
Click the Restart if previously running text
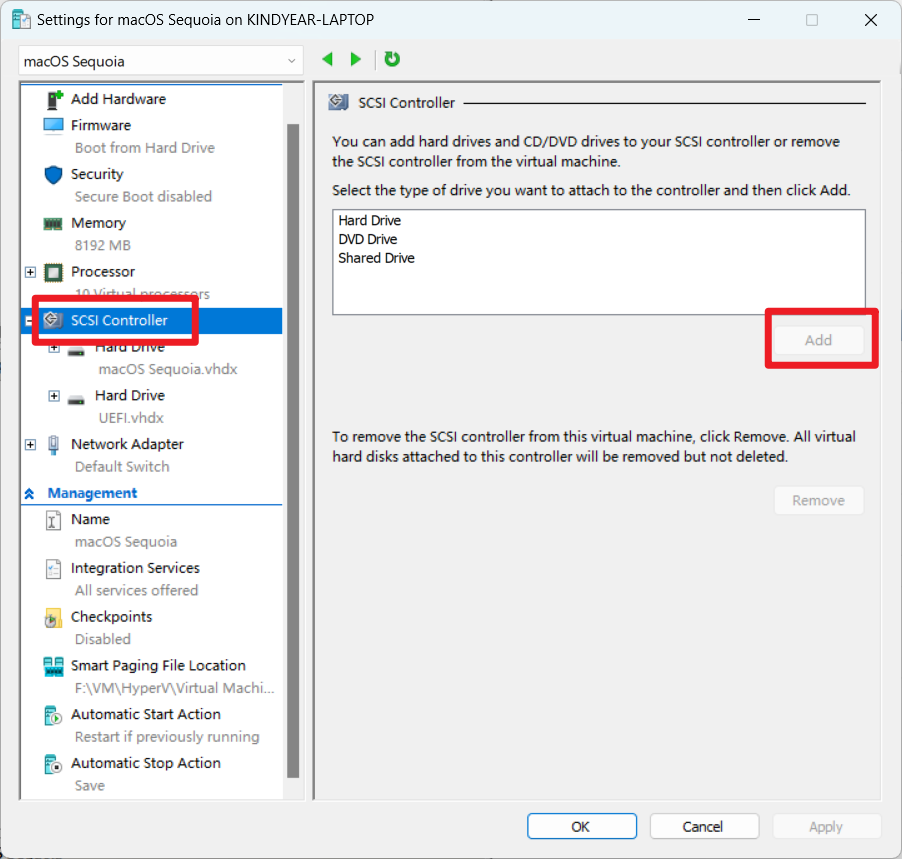167,737
